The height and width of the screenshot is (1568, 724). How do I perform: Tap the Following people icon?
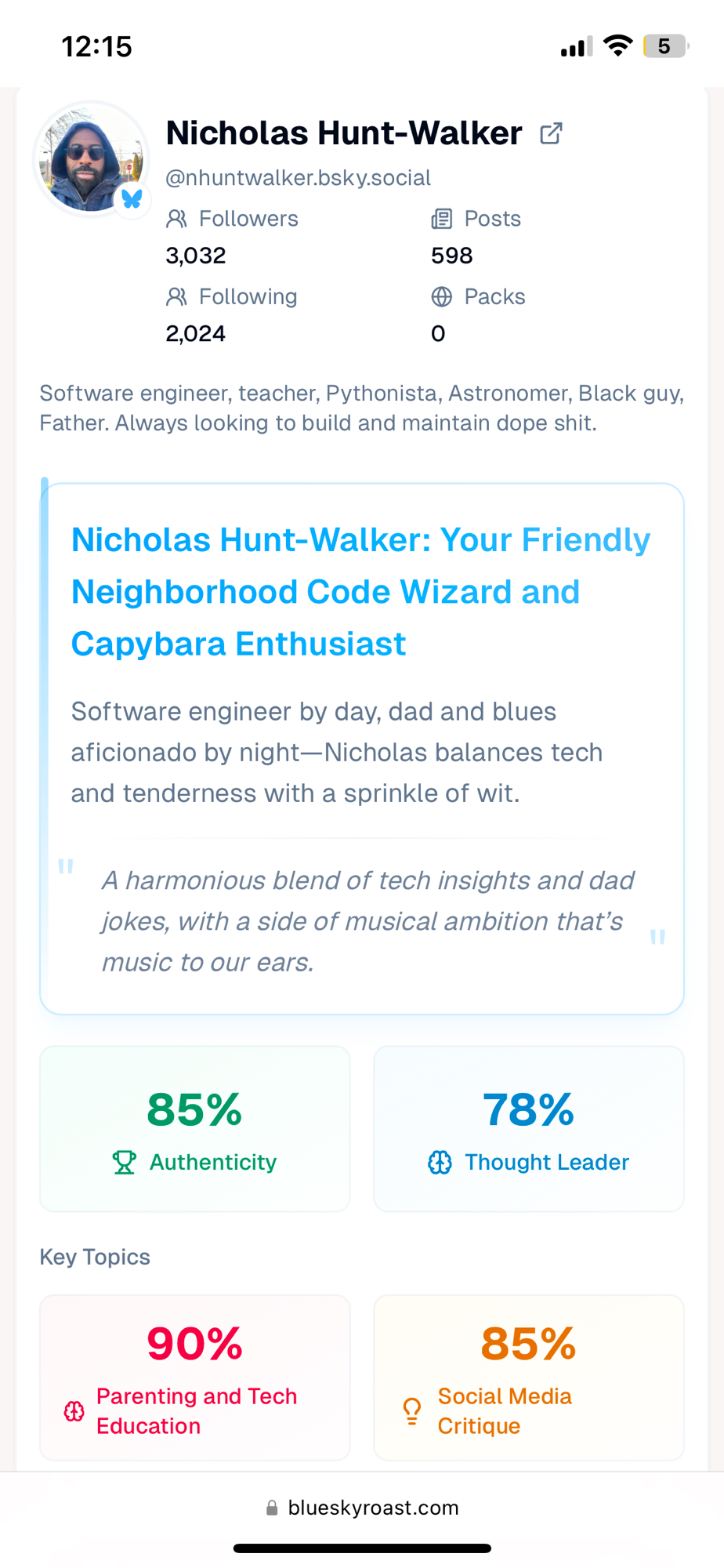click(177, 296)
